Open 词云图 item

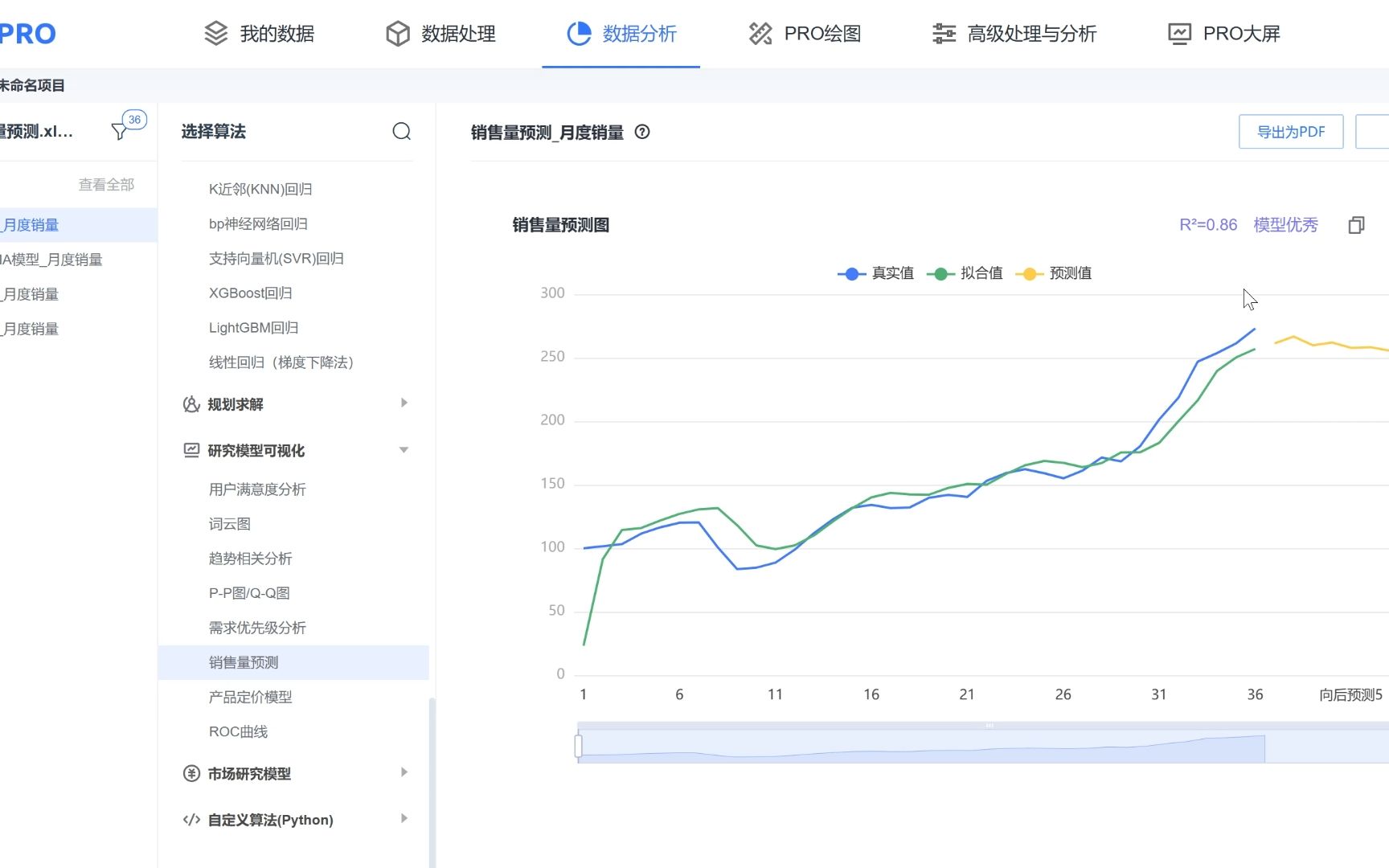point(230,524)
